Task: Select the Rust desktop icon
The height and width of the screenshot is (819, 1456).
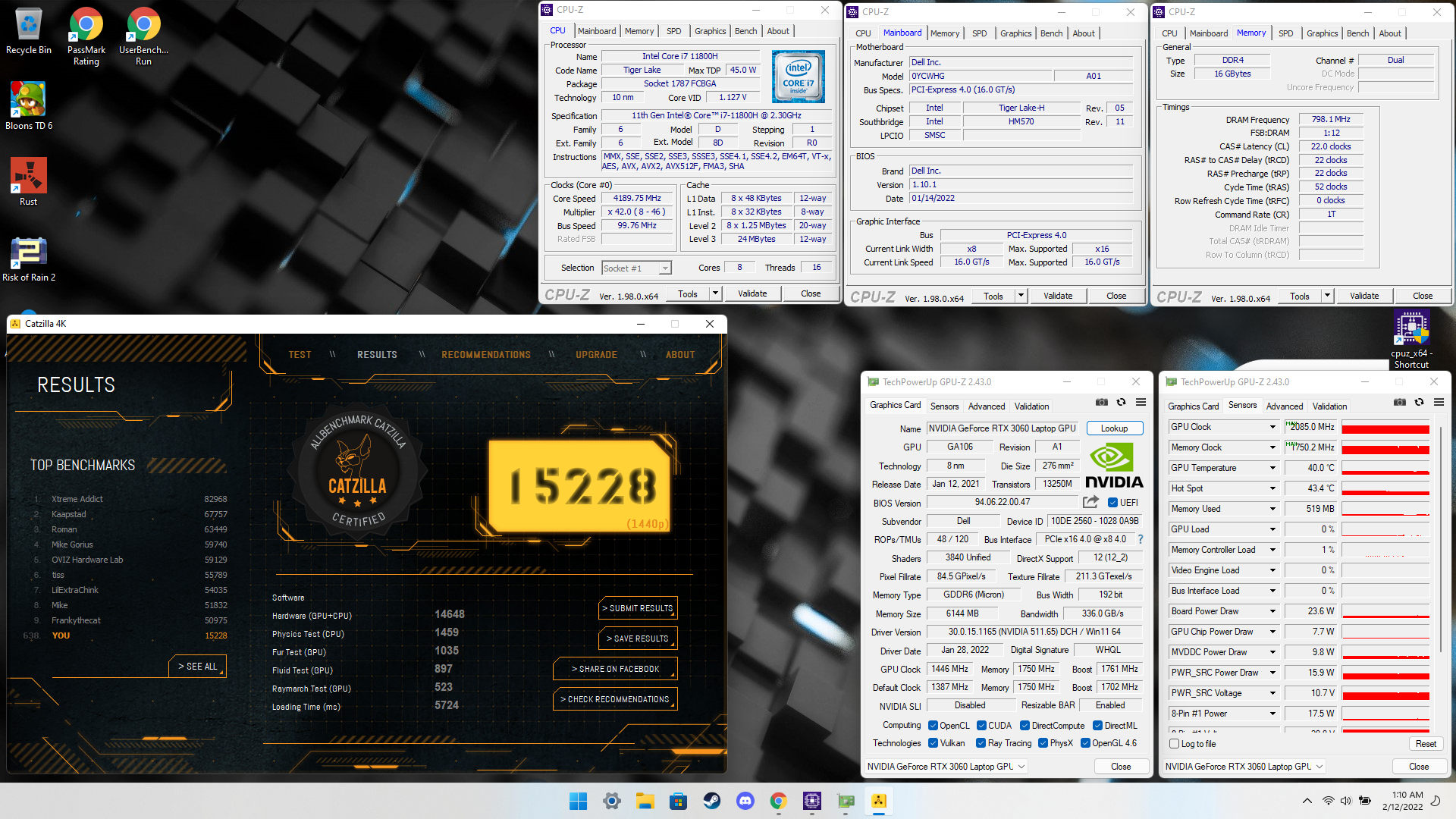Action: point(28,182)
